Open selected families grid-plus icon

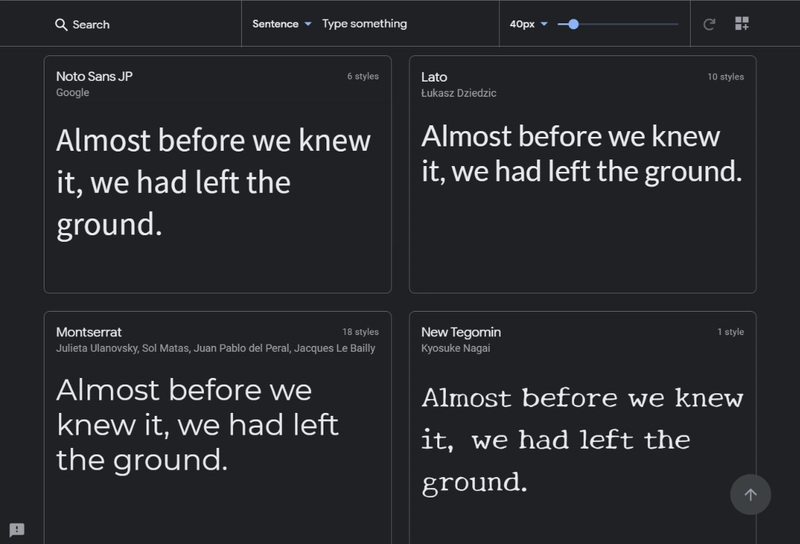coord(742,23)
